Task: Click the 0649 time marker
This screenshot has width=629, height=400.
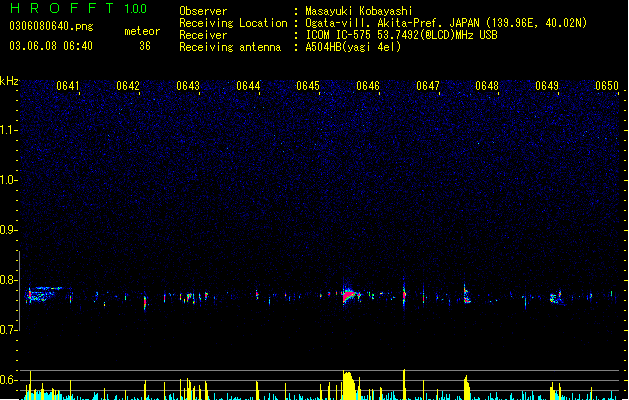Action: pos(547,86)
